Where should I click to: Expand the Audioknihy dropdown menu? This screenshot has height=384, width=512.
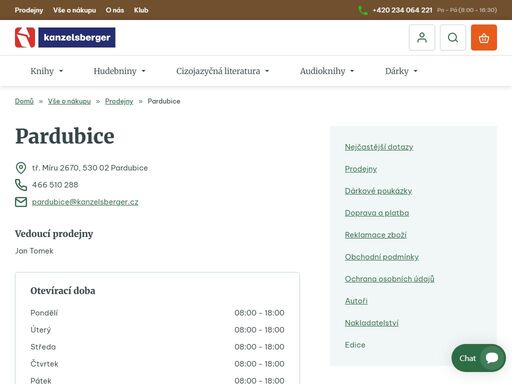point(327,71)
